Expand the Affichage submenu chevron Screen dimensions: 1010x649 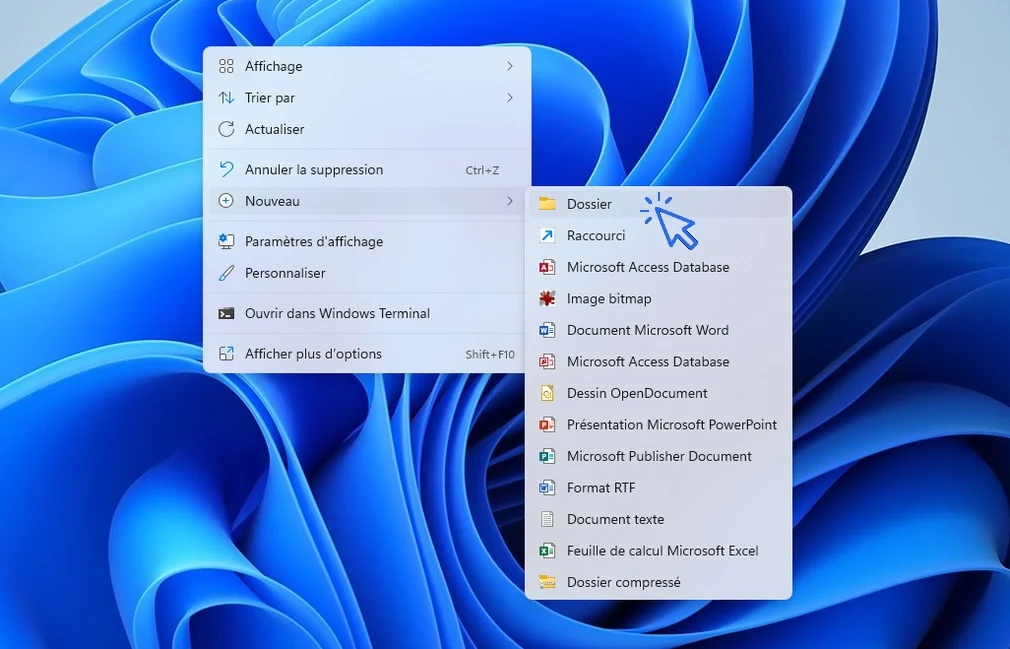pos(510,66)
